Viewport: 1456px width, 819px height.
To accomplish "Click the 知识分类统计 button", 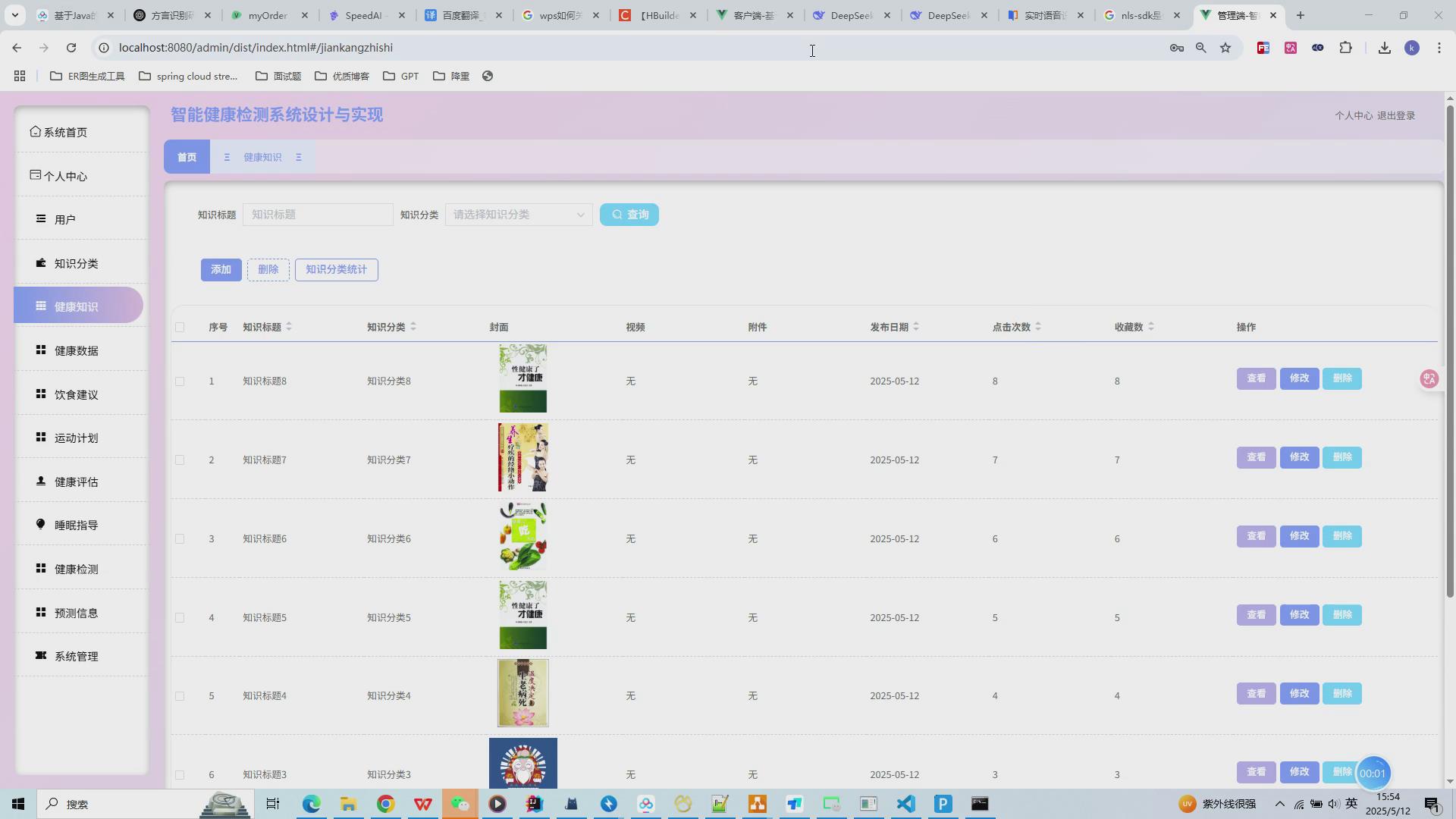I will tap(336, 270).
